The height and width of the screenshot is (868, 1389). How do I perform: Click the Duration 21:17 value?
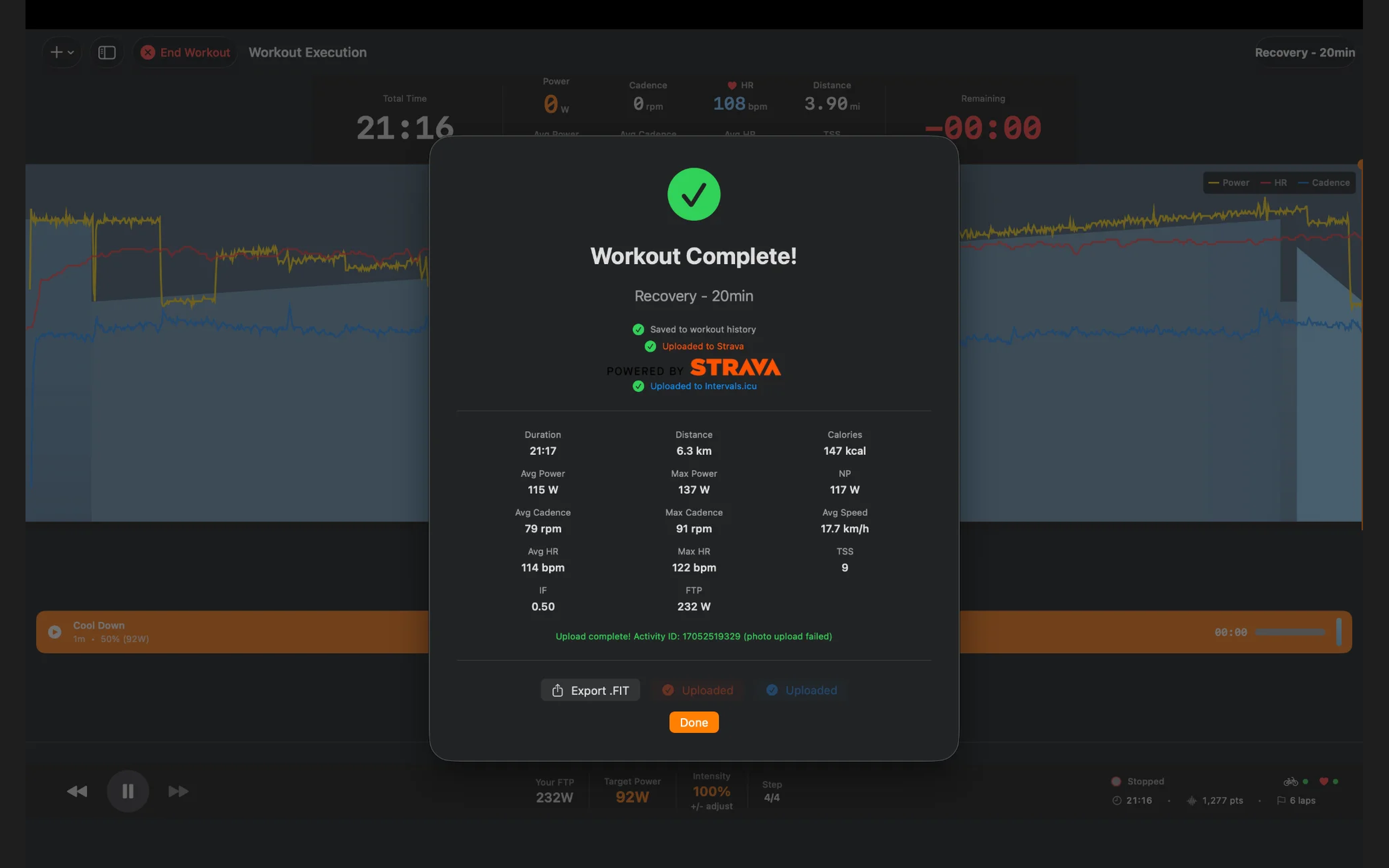(543, 451)
